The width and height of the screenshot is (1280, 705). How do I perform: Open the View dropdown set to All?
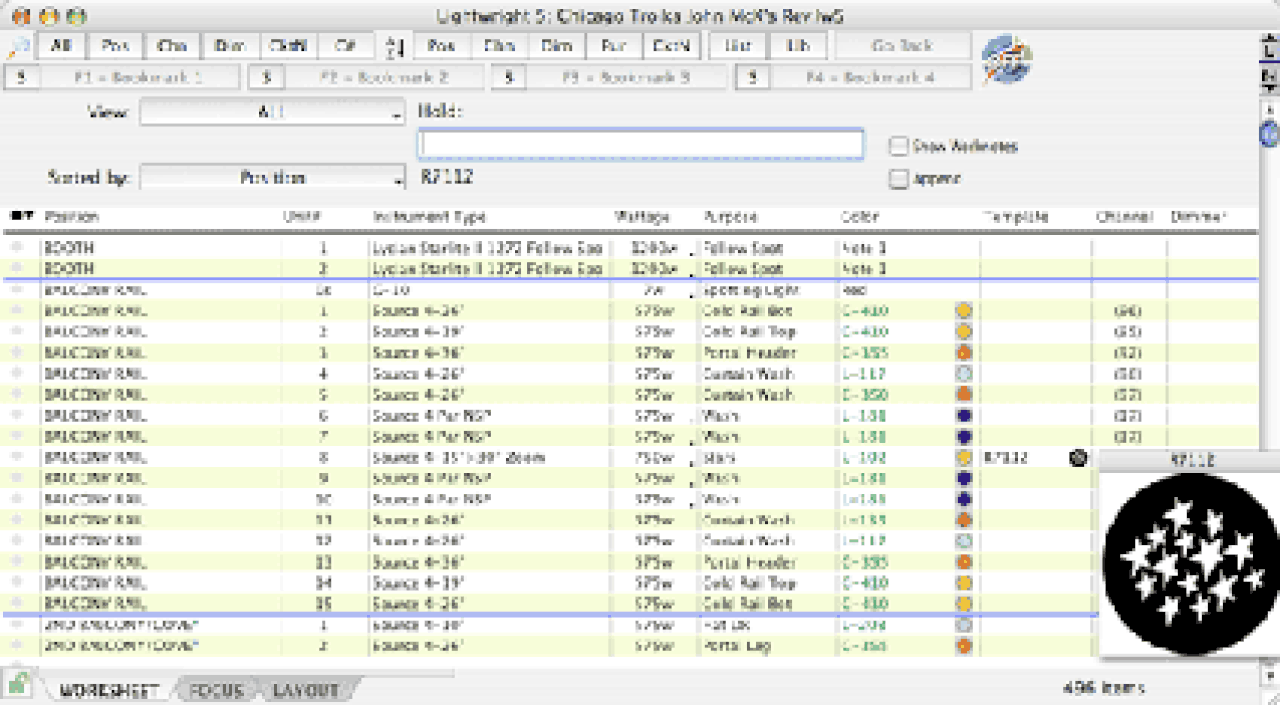(273, 113)
